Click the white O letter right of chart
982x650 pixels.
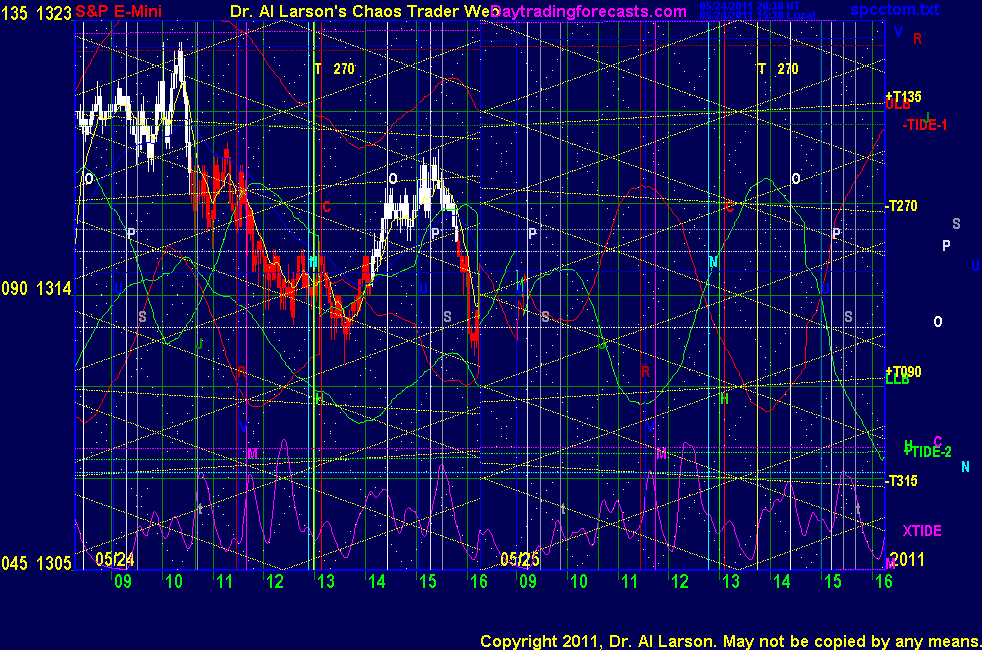(938, 322)
